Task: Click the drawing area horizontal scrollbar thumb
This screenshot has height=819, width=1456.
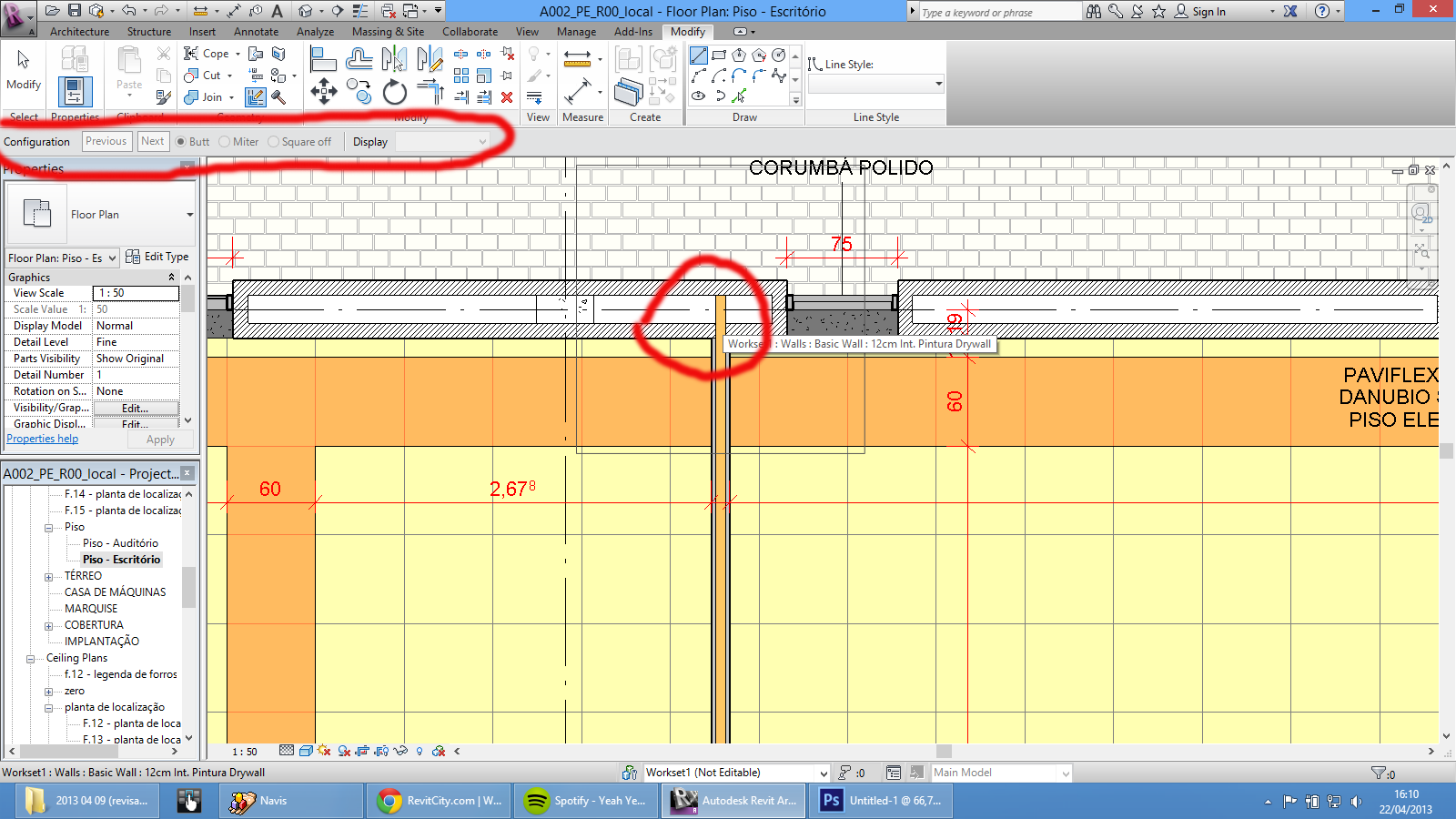Action: [x=944, y=752]
